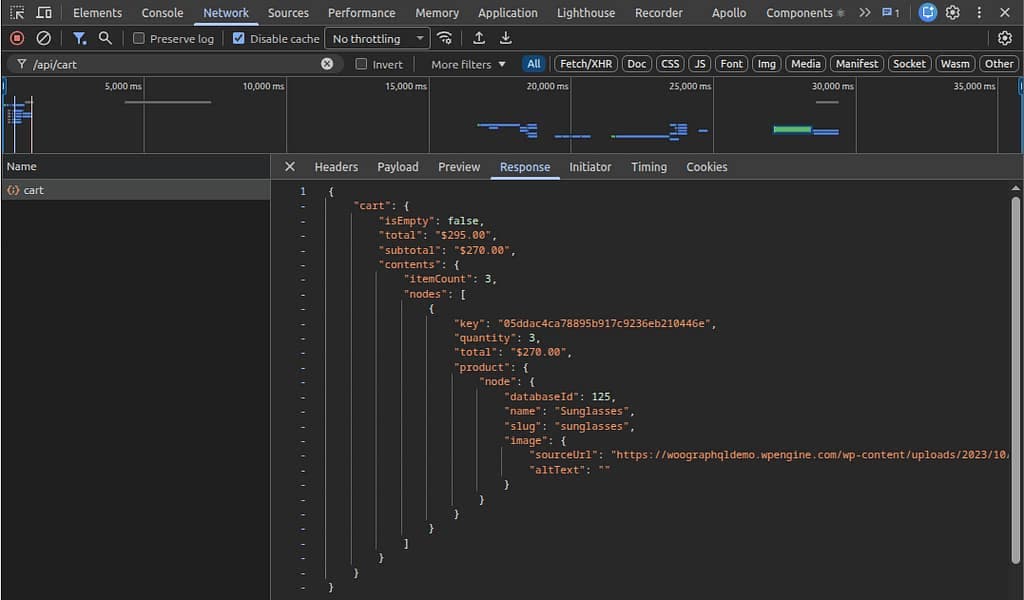Switch to the Console panel tab
The height and width of the screenshot is (600, 1024).
(x=163, y=12)
